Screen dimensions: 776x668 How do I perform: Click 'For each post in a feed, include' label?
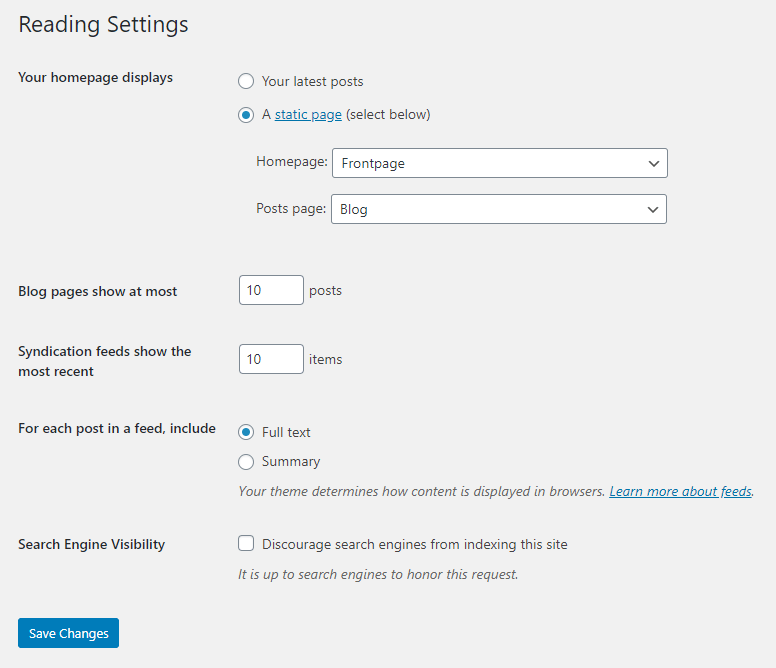click(x=117, y=429)
